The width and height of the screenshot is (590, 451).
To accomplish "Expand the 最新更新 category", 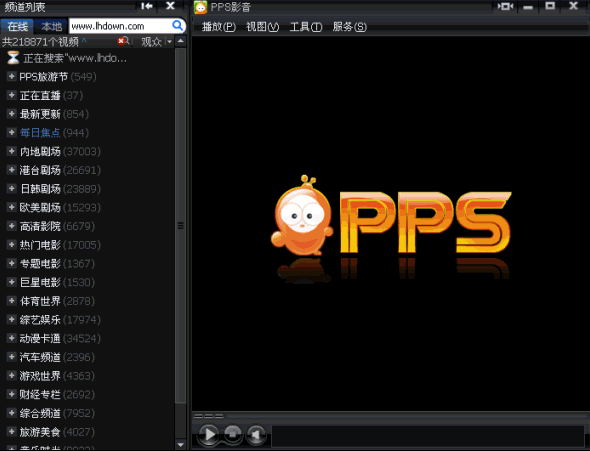I will coord(11,114).
